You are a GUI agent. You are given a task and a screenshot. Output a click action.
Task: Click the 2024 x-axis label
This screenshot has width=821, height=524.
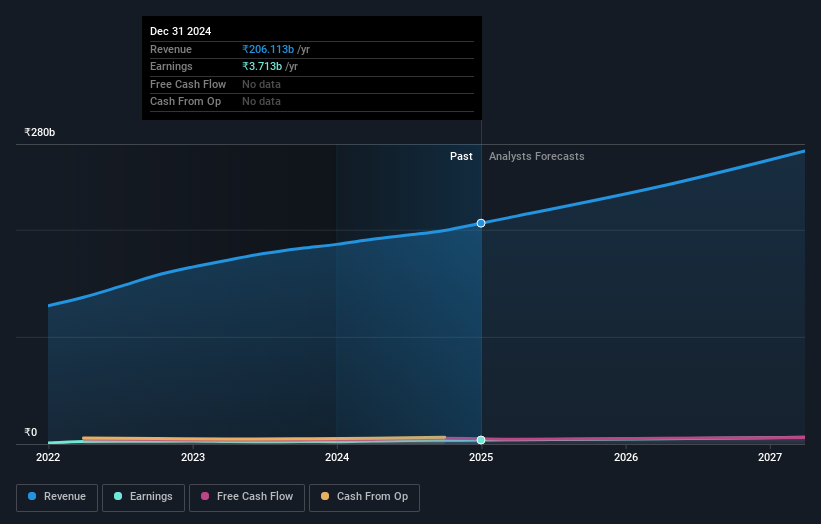tap(337, 458)
